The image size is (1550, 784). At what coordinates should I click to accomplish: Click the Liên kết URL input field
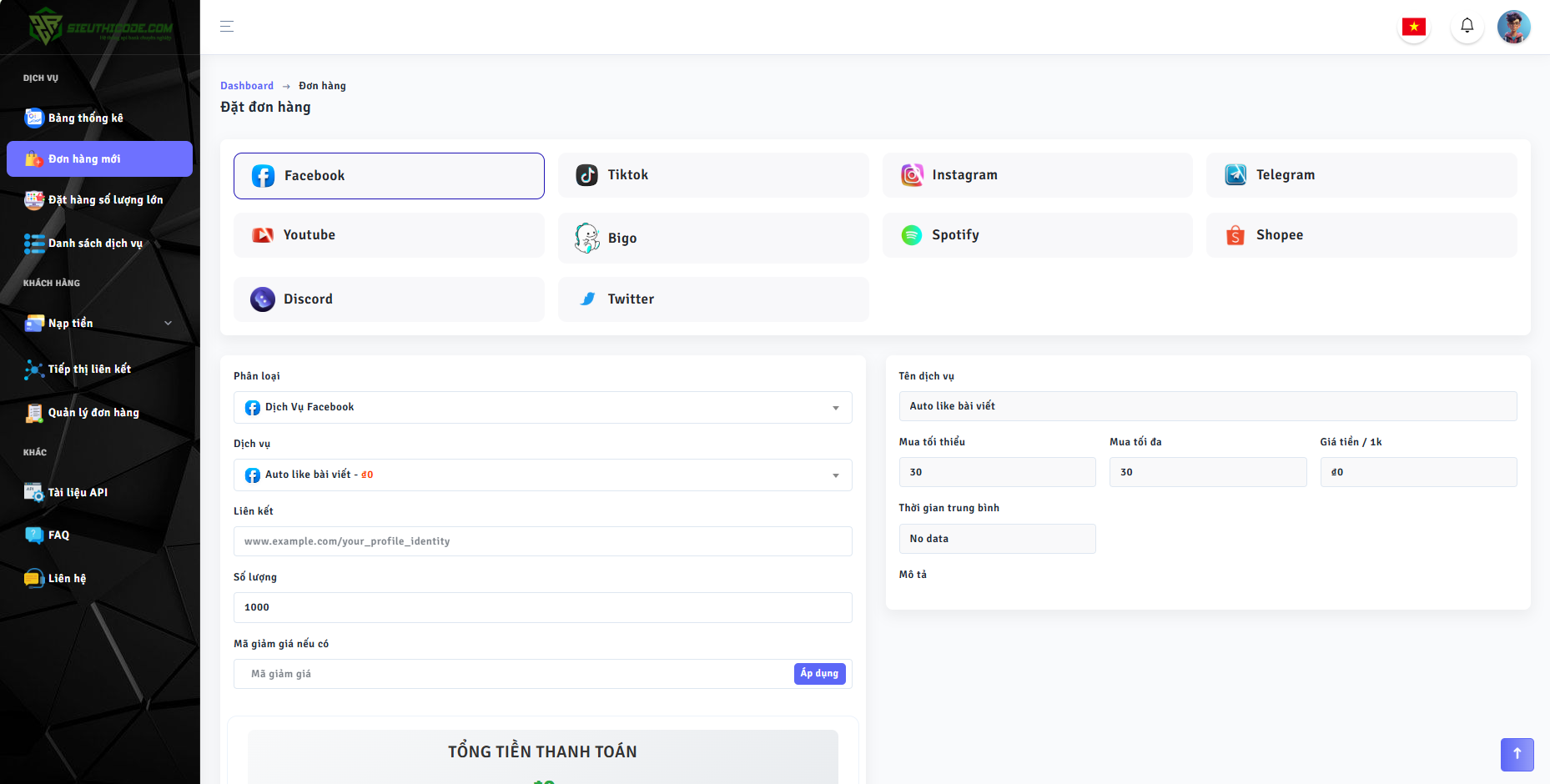coord(542,541)
